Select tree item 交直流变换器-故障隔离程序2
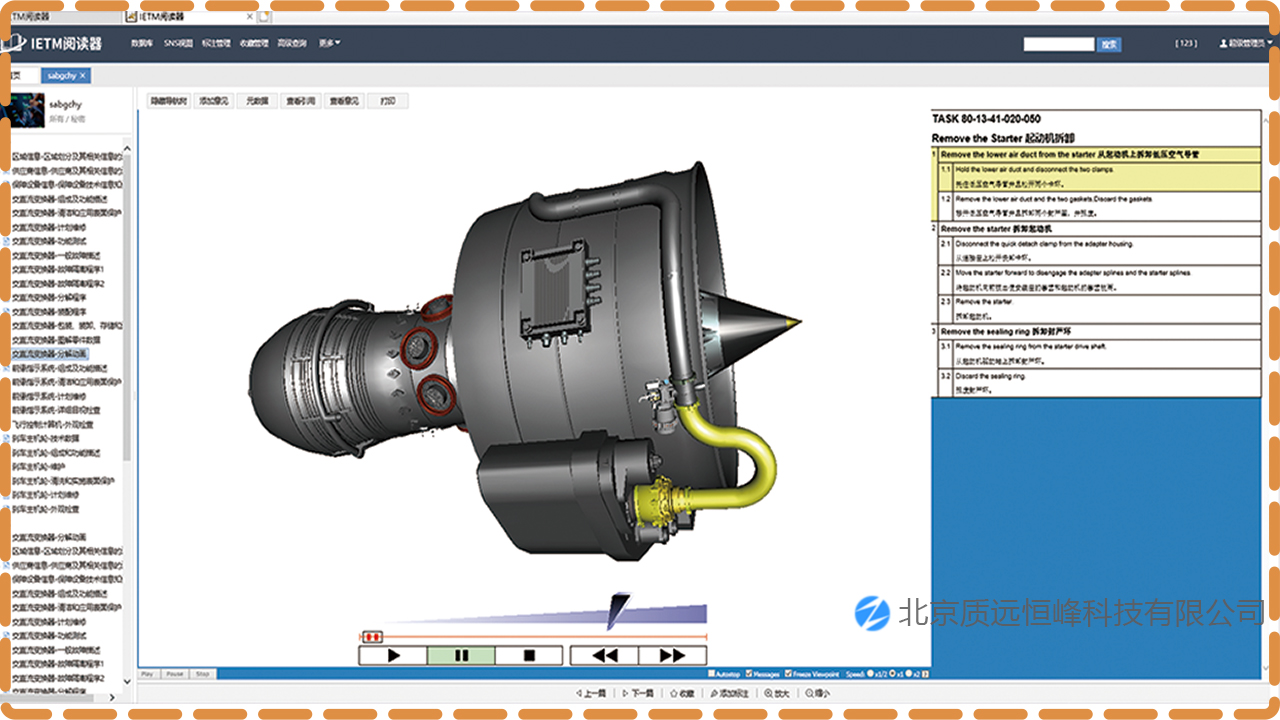 57,283
